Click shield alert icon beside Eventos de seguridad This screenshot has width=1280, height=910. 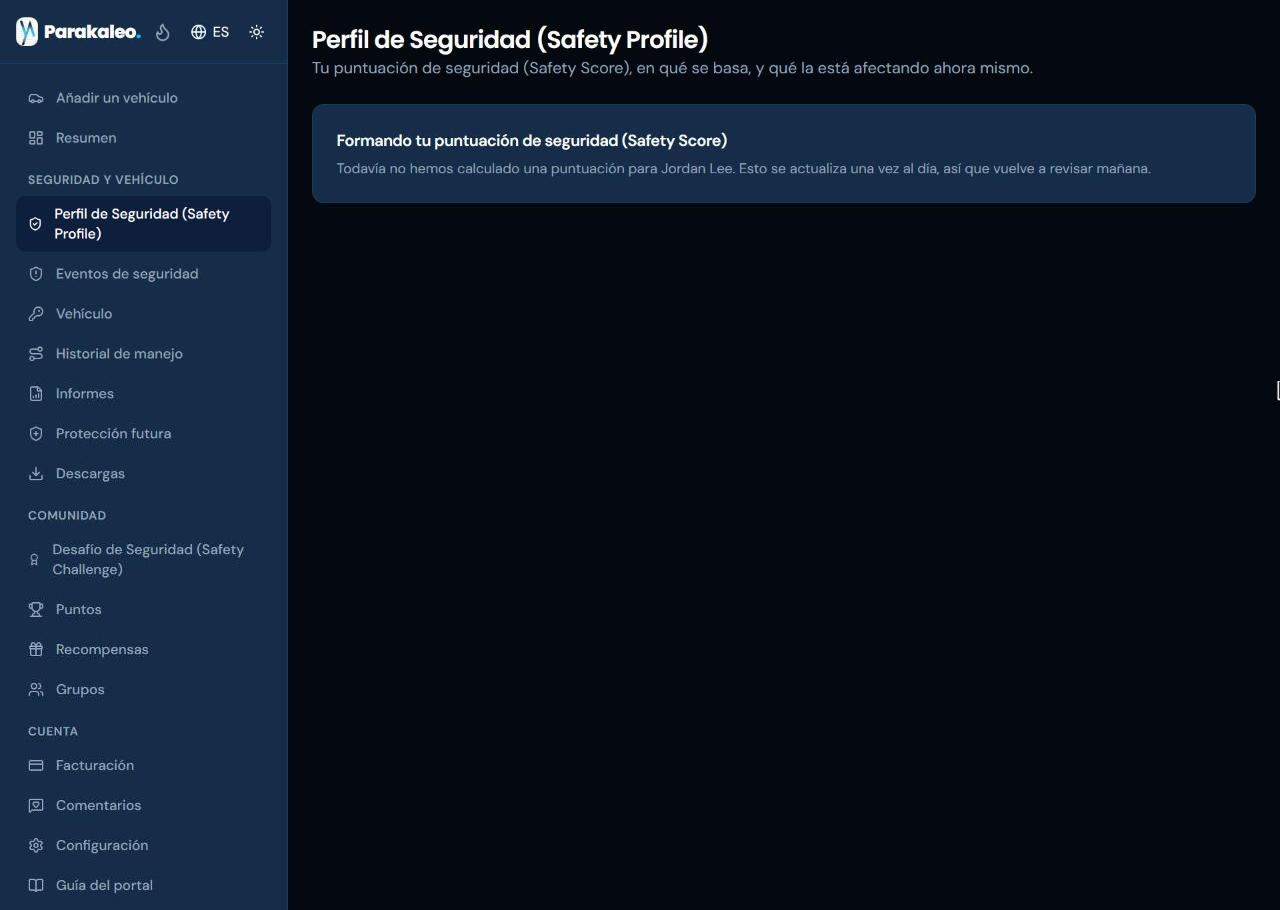(x=36, y=274)
